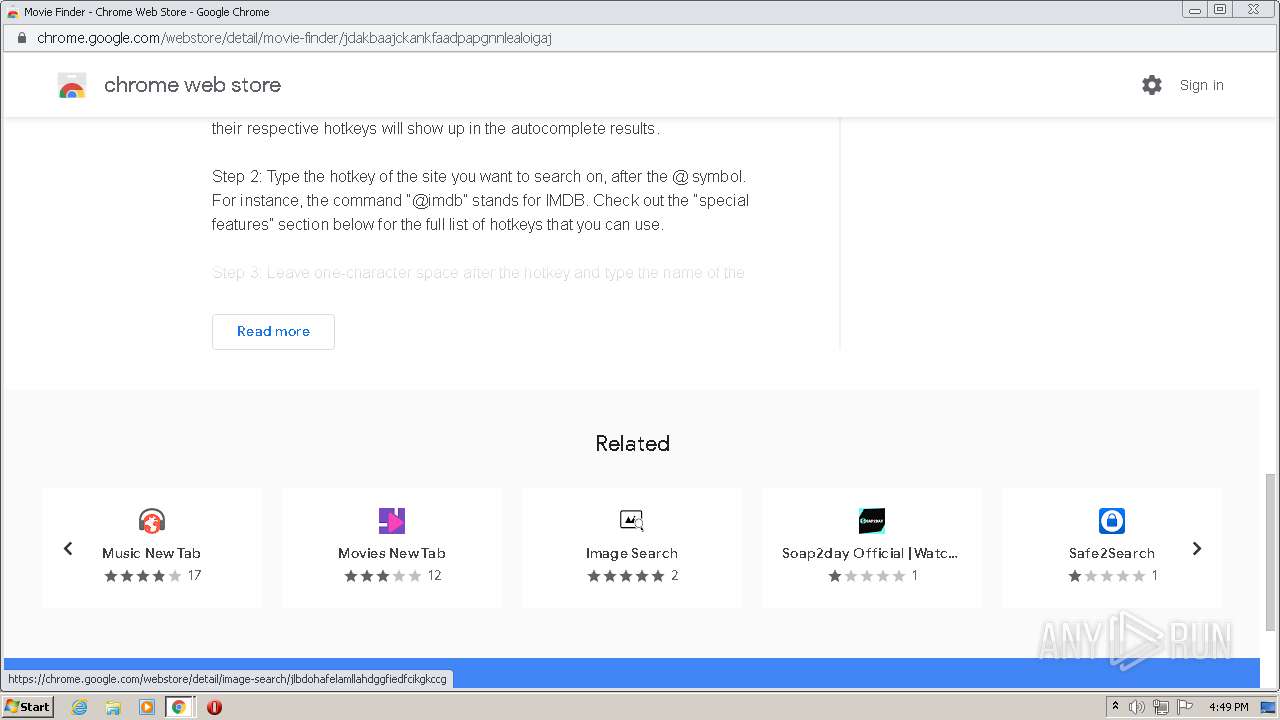Screen dimensions: 1280x720
Task: Open Movies New Tab extension title
Action: 392,553
